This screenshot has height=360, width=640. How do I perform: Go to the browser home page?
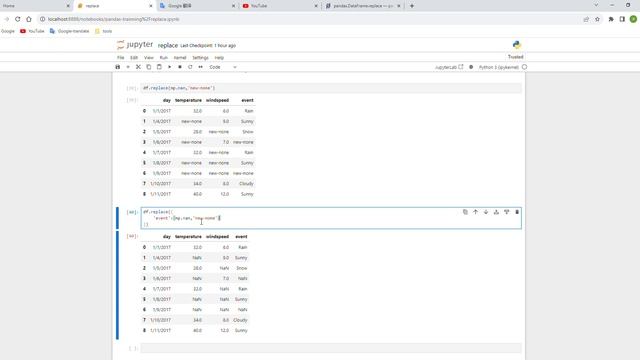[29, 19]
